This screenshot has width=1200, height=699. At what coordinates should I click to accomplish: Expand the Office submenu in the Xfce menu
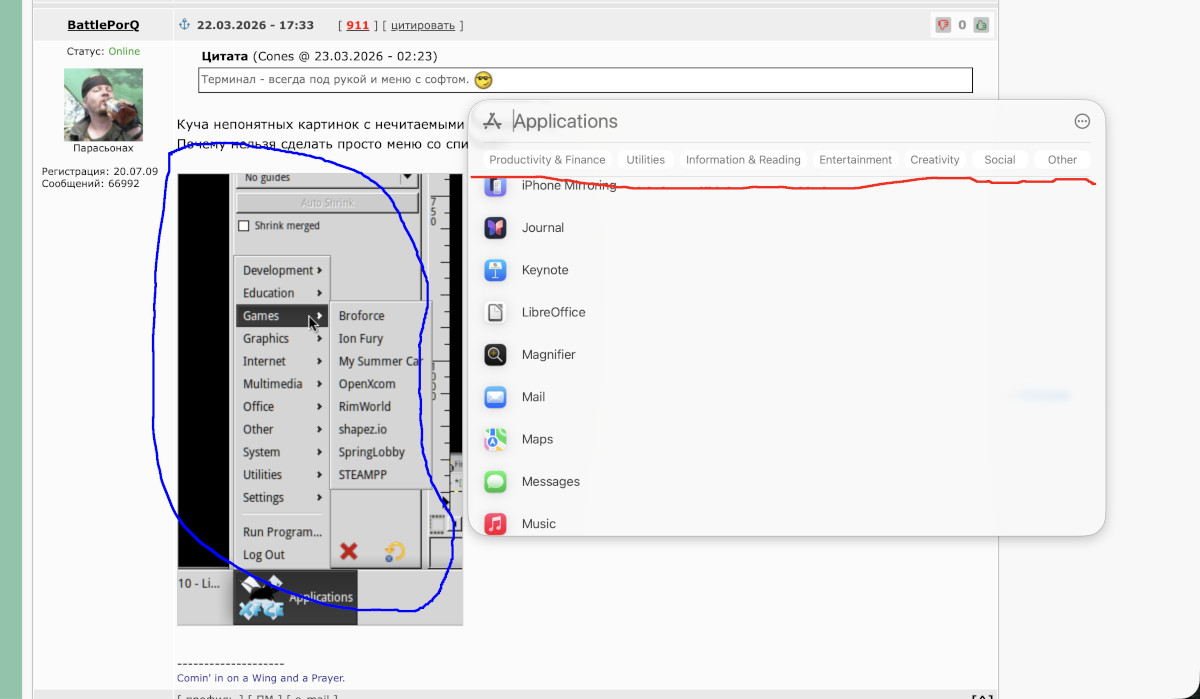point(283,406)
